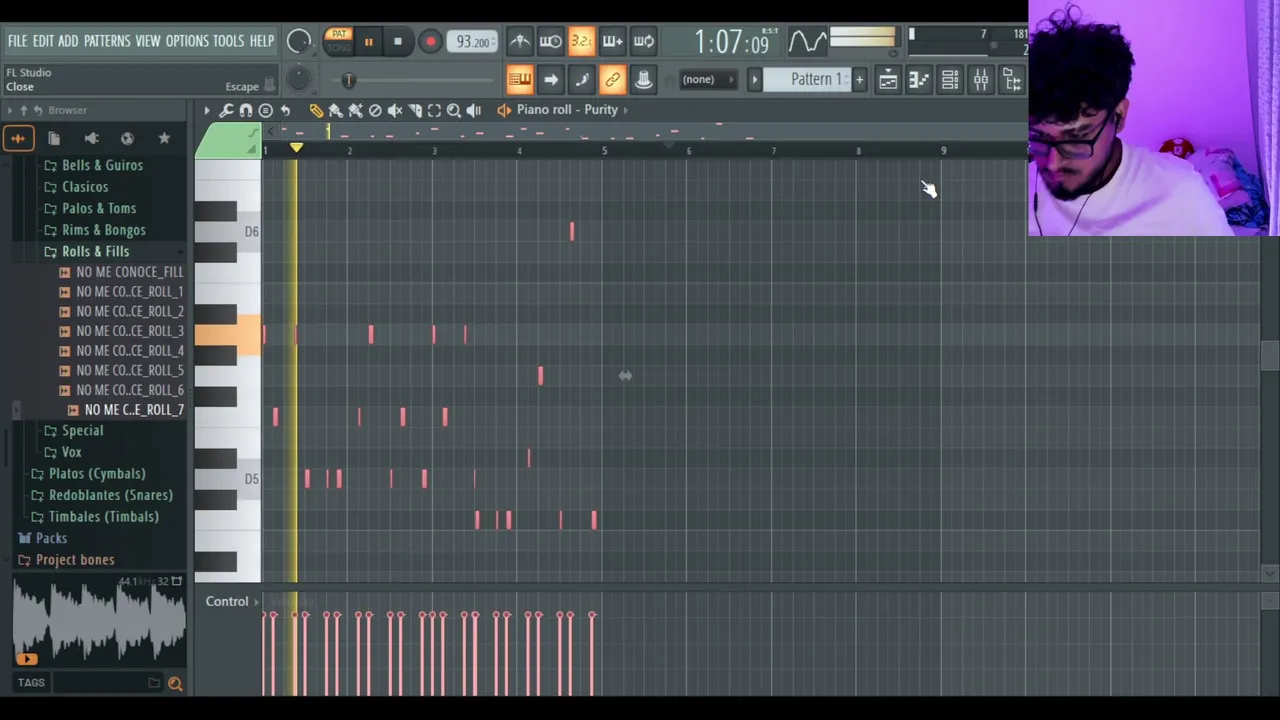
Task: Toggle the Browser panel icon in toolbar
Action: [x=1012, y=80]
